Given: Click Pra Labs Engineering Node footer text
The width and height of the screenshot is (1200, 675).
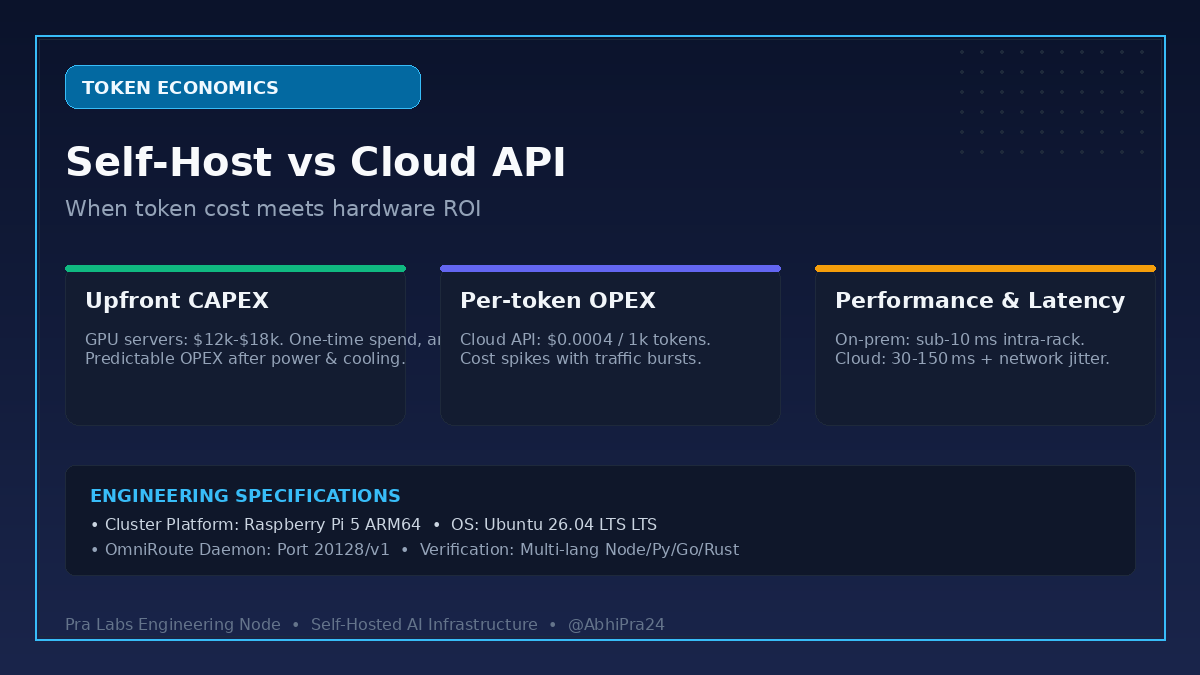Looking at the screenshot, I should point(173,625).
